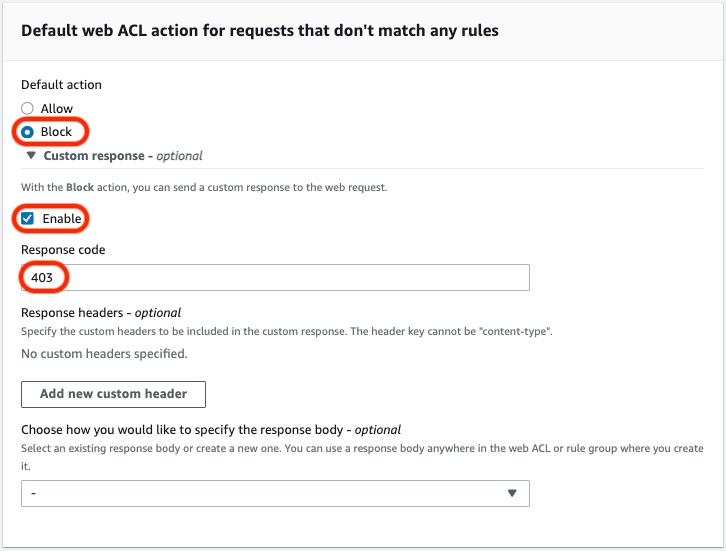Viewport: 726px width, 551px height.
Task: Click the "Select an existing response body" helper text
Action: click(x=360, y=449)
